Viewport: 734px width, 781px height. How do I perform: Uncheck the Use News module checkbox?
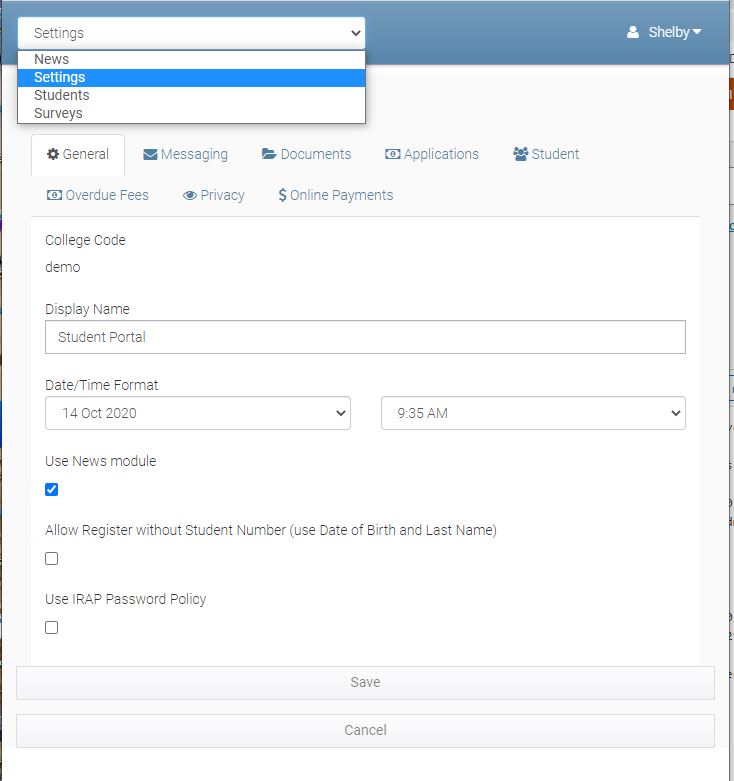pos(52,489)
